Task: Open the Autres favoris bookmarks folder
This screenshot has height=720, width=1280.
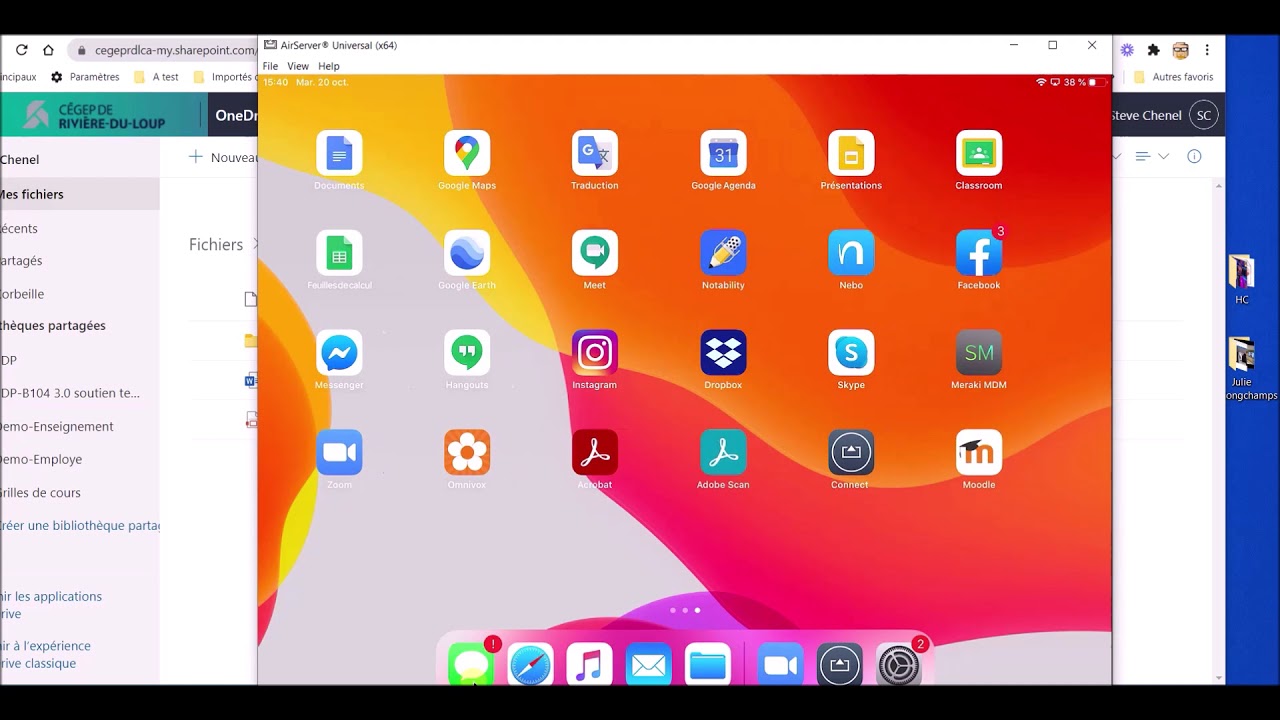Action: 1174,77
